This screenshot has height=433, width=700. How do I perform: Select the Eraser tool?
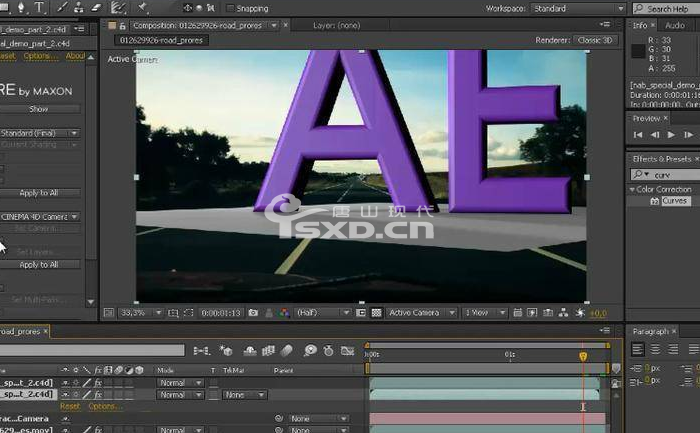(x=96, y=7)
